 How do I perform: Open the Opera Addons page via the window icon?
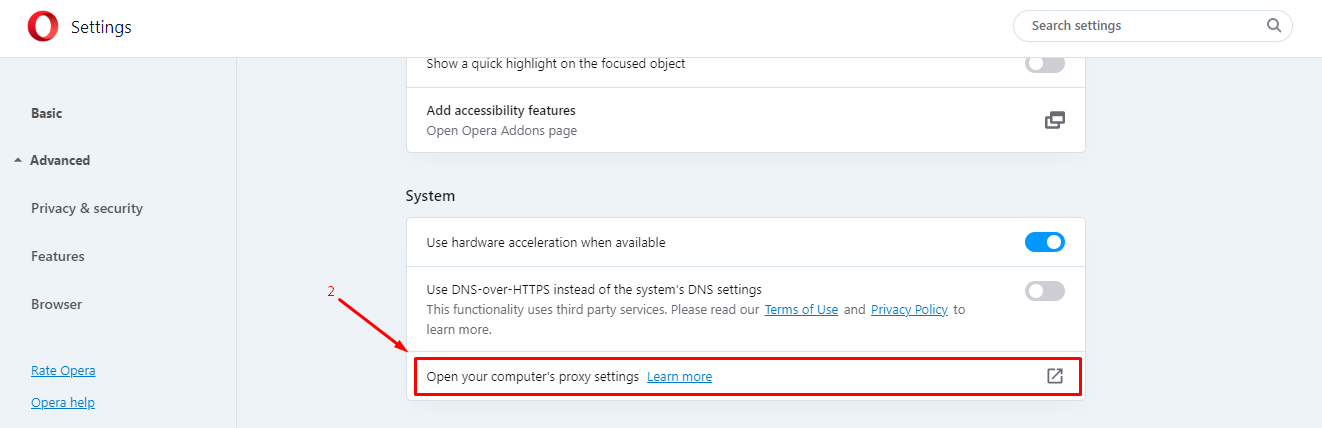click(x=1054, y=120)
